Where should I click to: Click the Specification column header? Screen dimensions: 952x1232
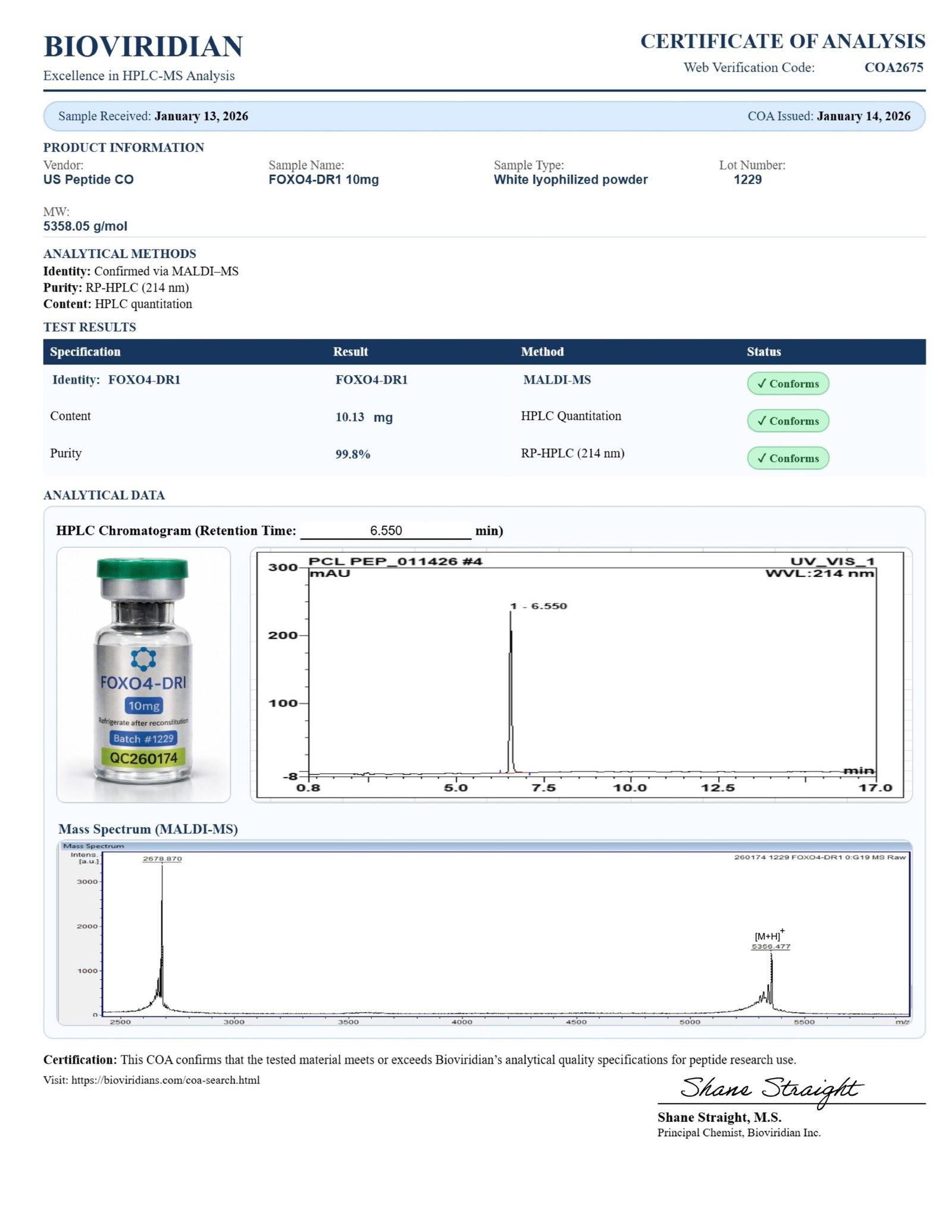(x=85, y=352)
